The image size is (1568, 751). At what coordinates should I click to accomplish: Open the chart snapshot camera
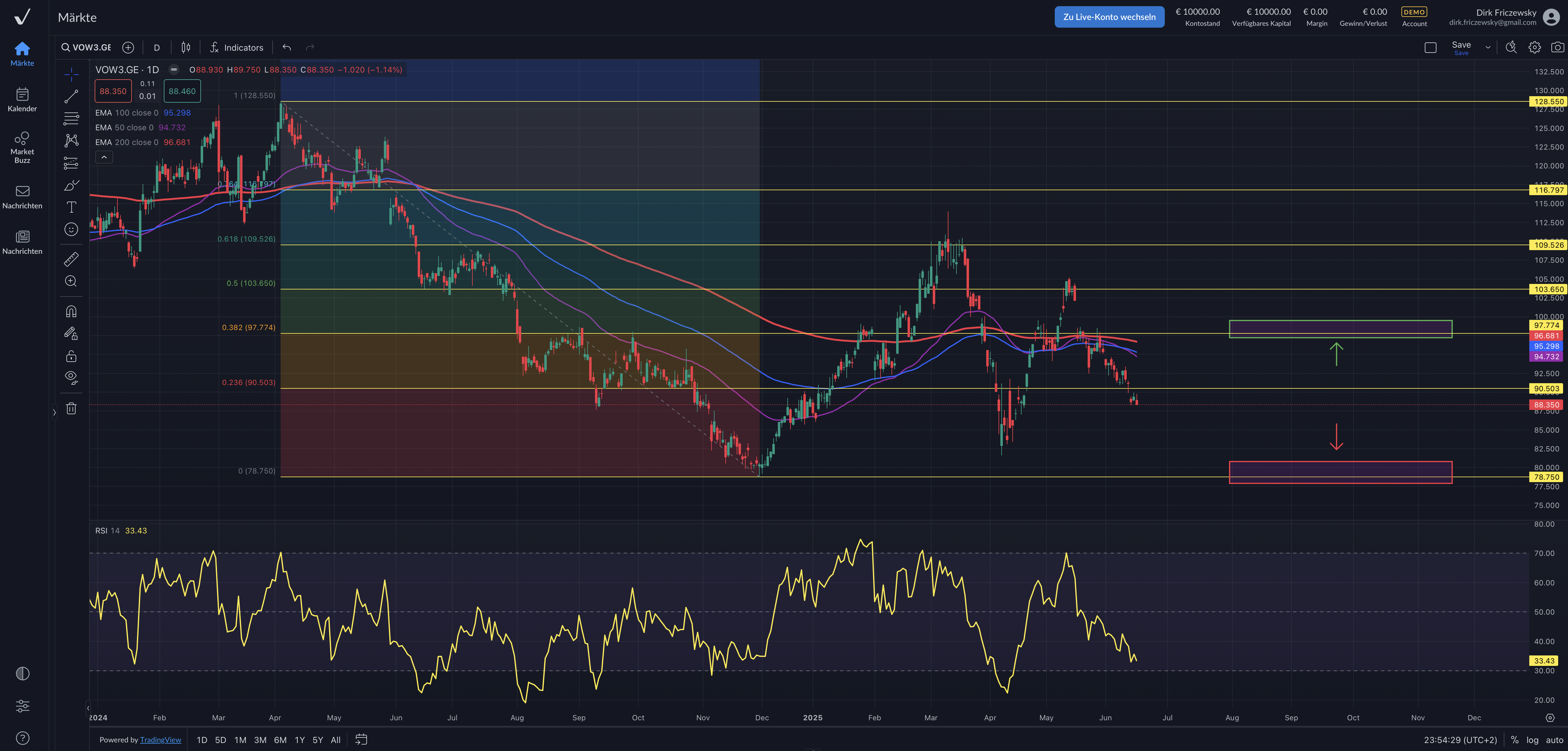(1557, 47)
